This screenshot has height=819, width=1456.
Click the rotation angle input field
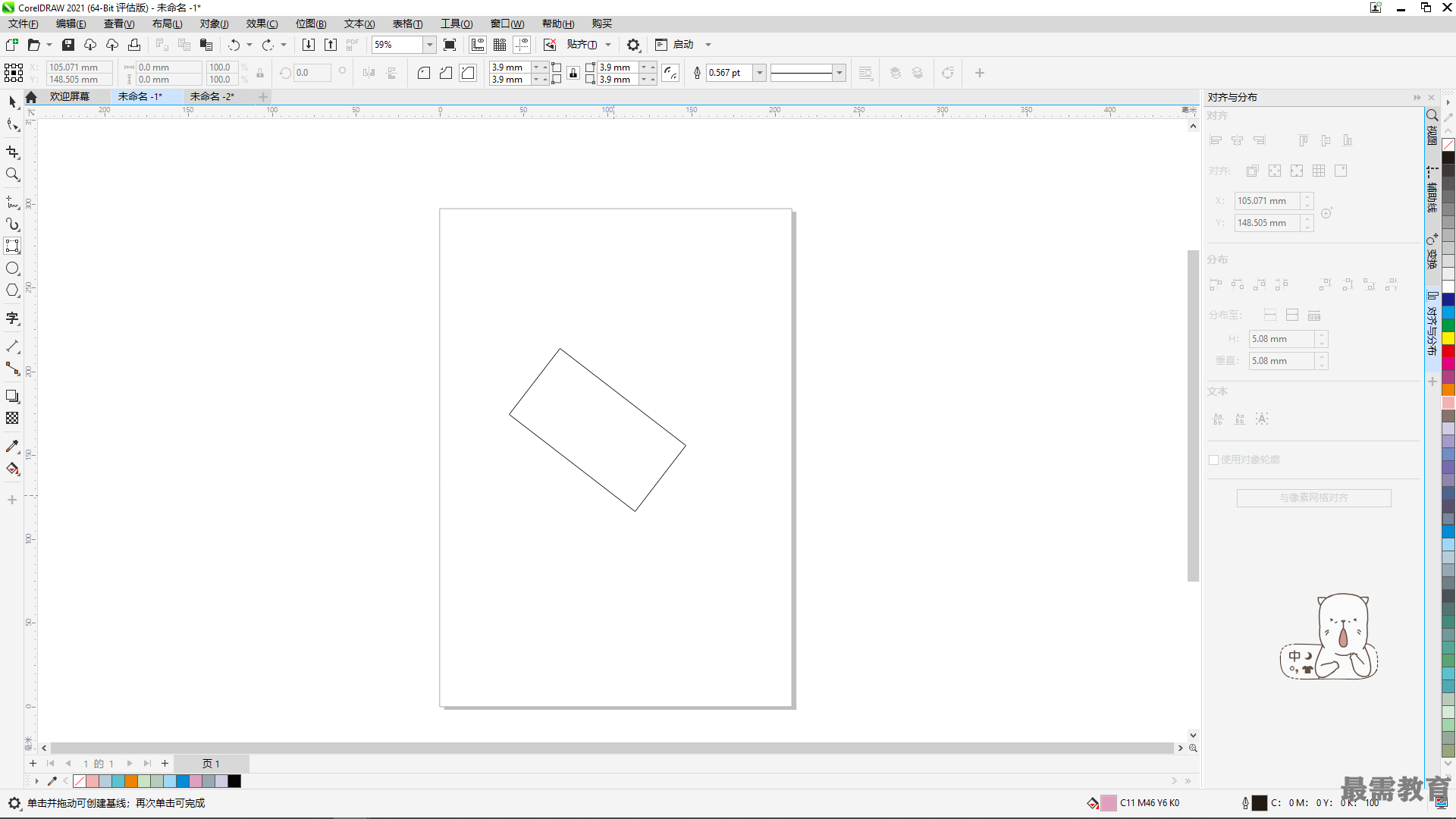(312, 73)
